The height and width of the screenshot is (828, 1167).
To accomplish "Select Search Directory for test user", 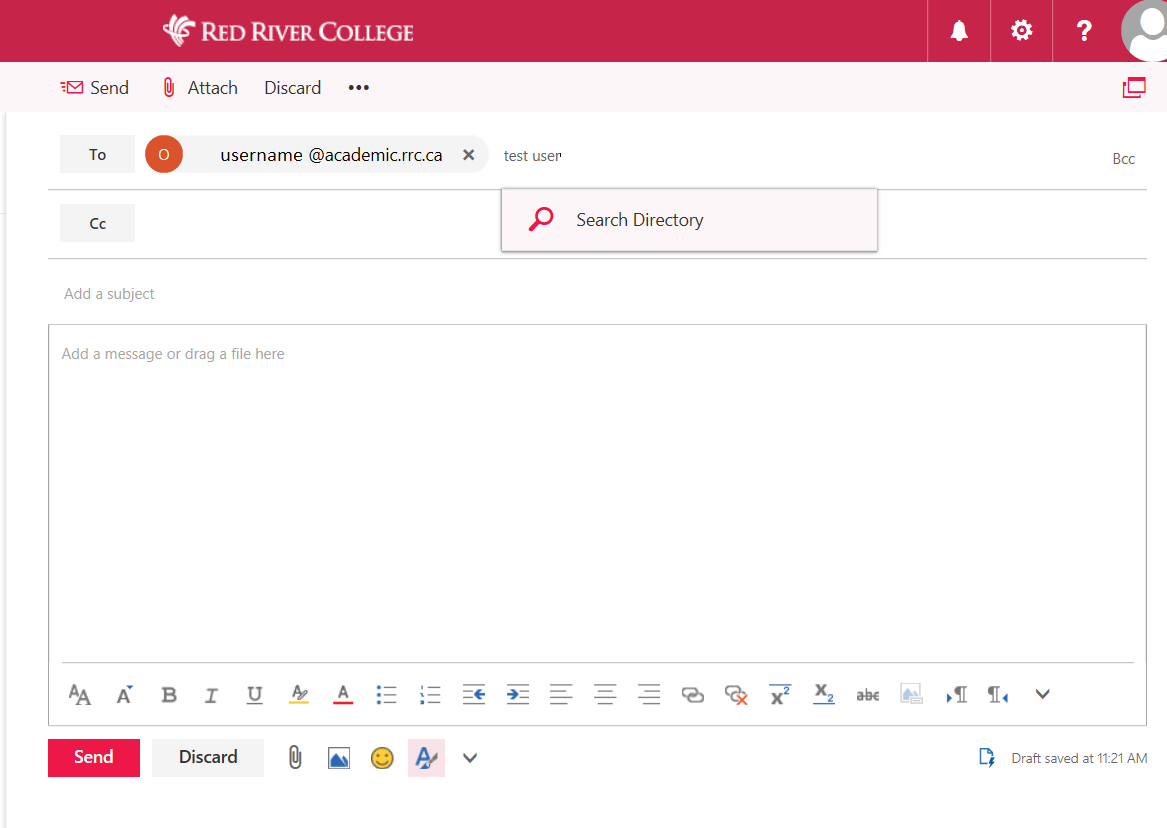I will (x=639, y=219).
